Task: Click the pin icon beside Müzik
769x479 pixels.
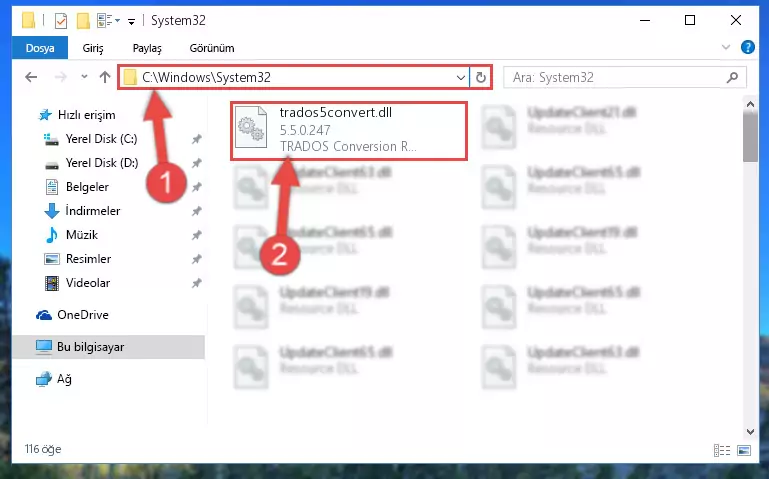Action: (197, 235)
